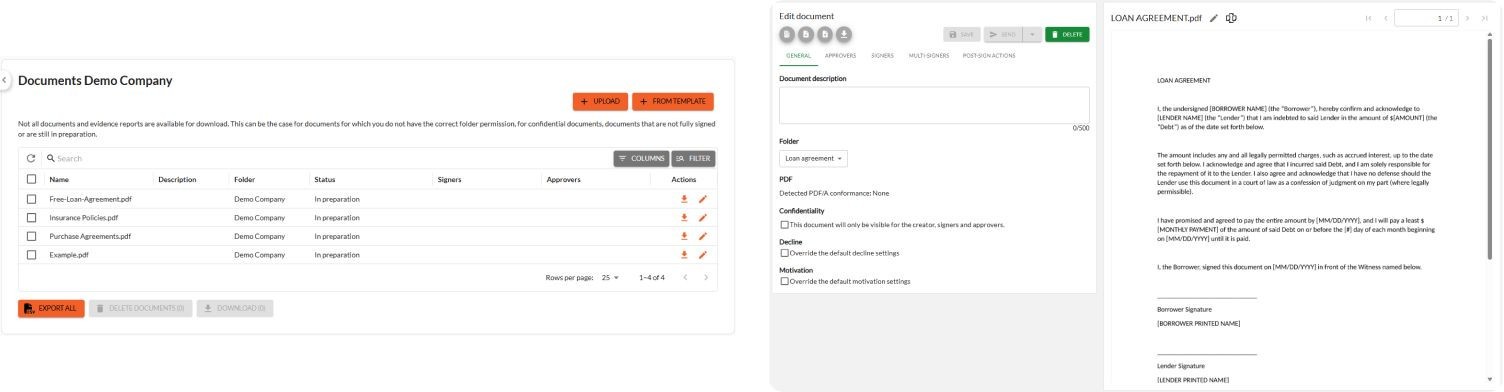The width and height of the screenshot is (1504, 392).
Task: Switch to the Signers tab
Action: (882, 55)
